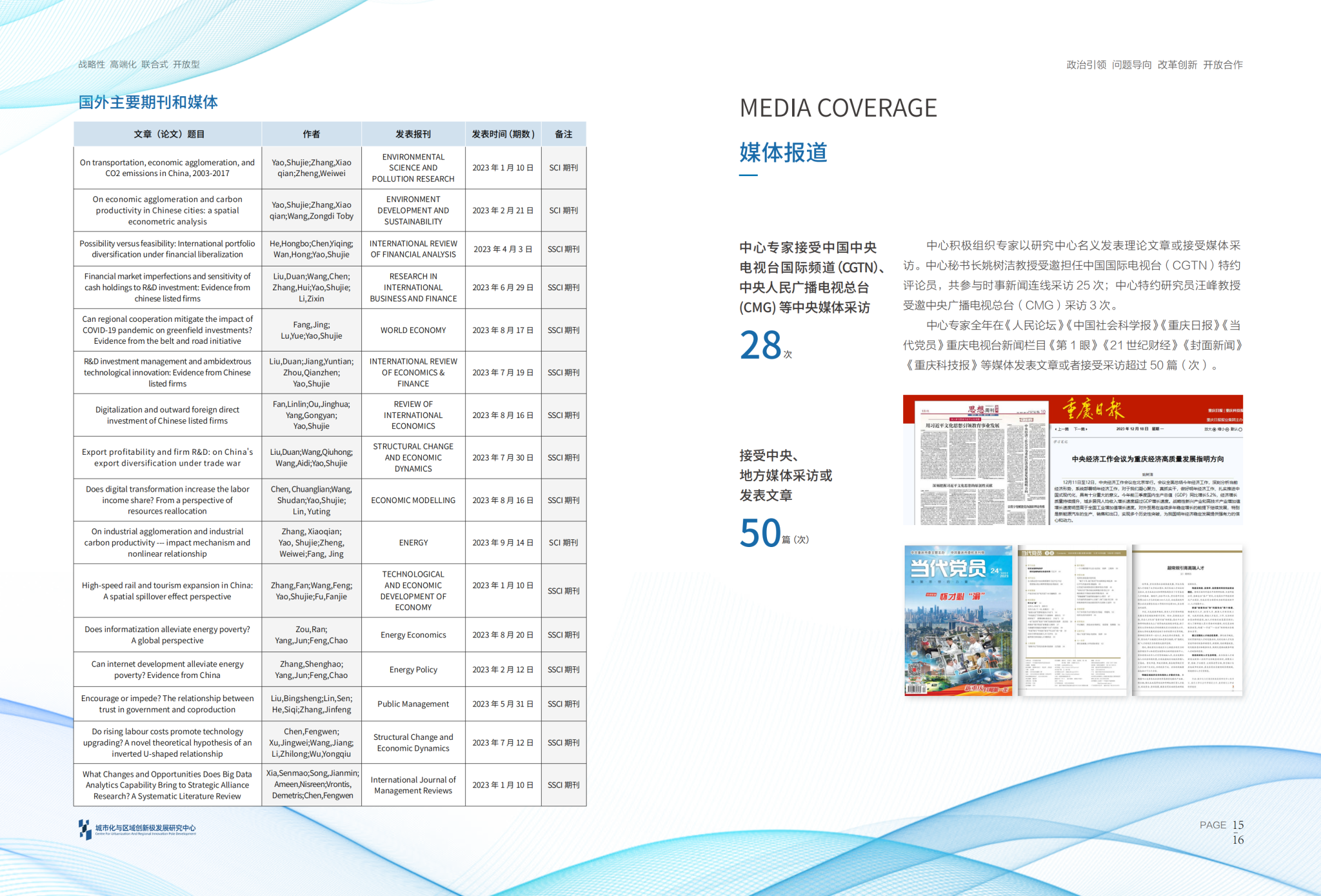Click the 当代党员 magazine cover thumbnail

point(958,621)
